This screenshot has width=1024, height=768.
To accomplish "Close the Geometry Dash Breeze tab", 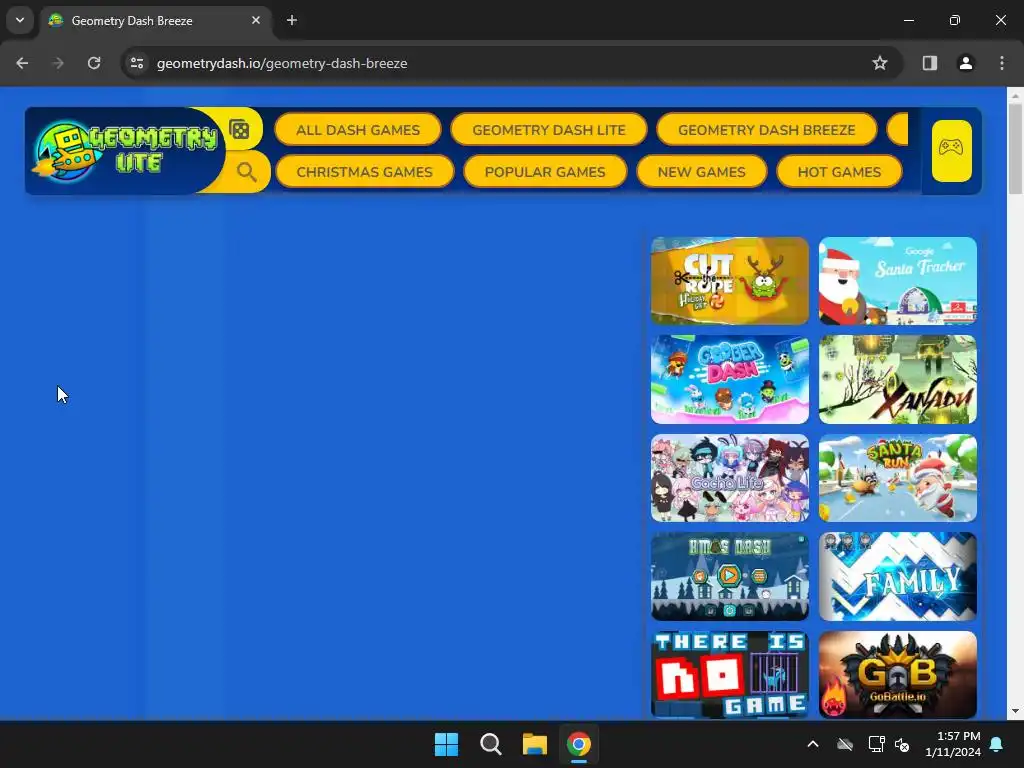I will [256, 20].
